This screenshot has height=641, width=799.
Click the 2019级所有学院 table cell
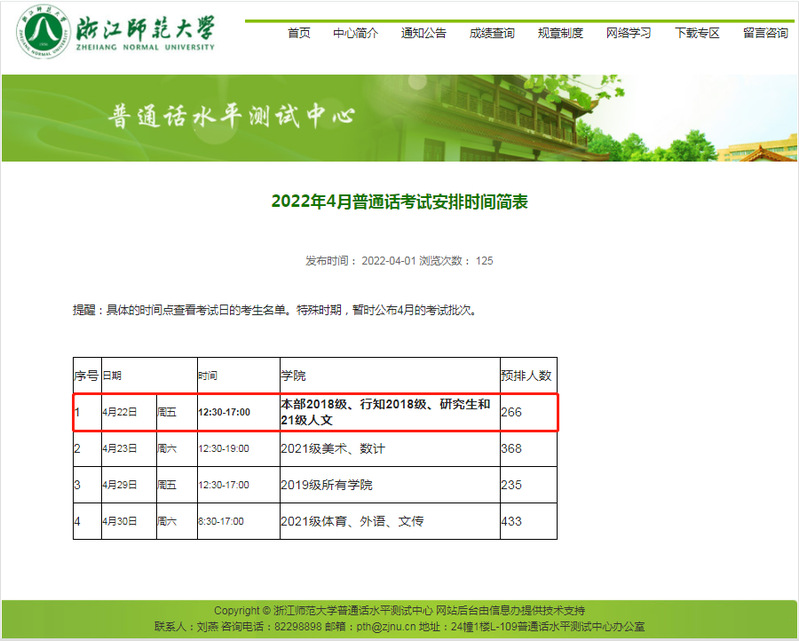328,485
